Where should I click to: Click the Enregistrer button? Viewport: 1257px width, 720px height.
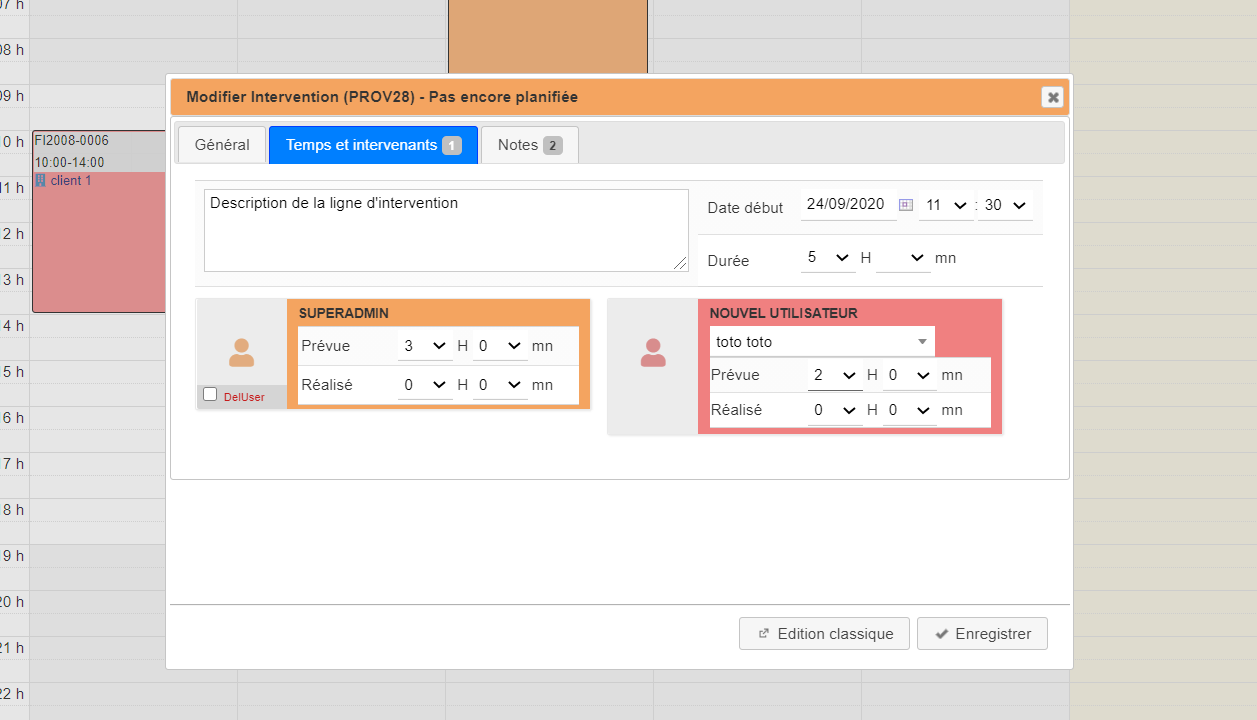point(981,634)
